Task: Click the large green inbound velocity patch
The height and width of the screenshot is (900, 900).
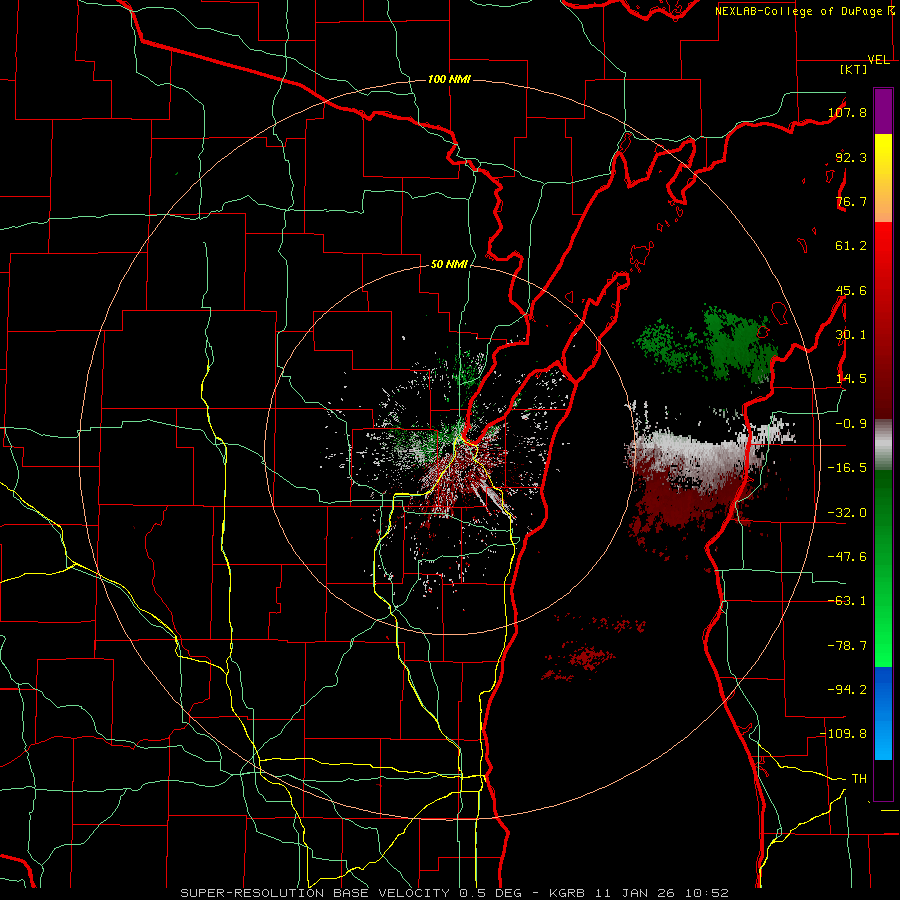Action: coord(737,344)
